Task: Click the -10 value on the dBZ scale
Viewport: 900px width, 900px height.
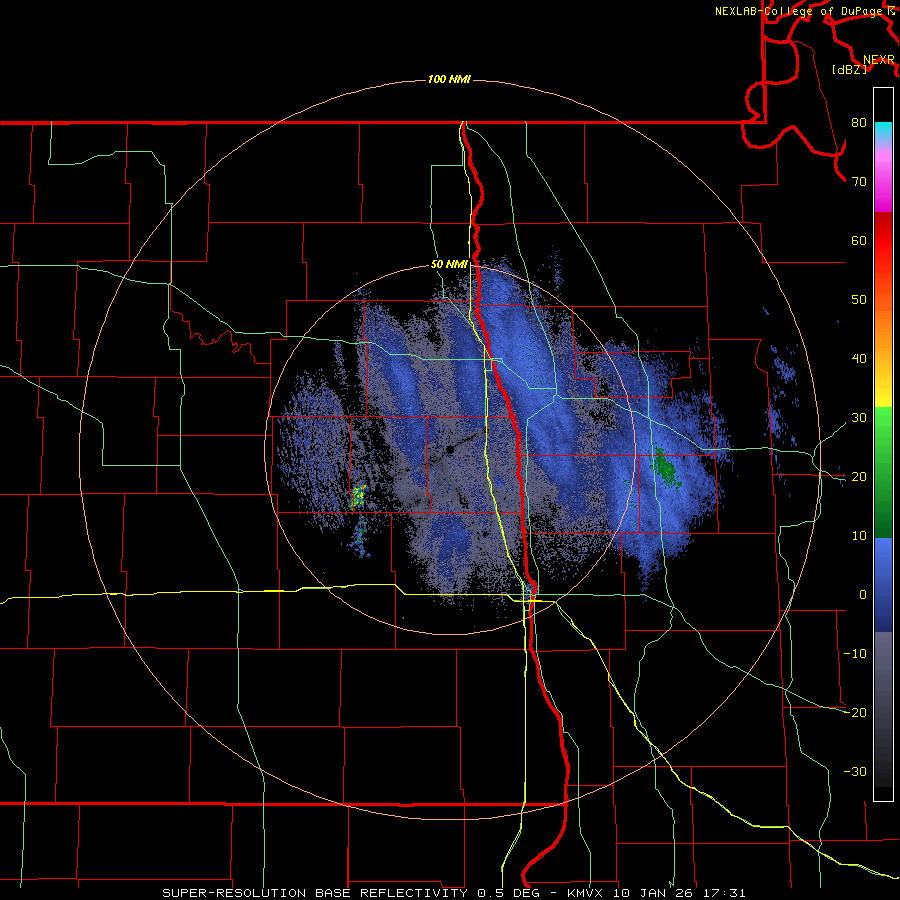Action: tap(855, 654)
